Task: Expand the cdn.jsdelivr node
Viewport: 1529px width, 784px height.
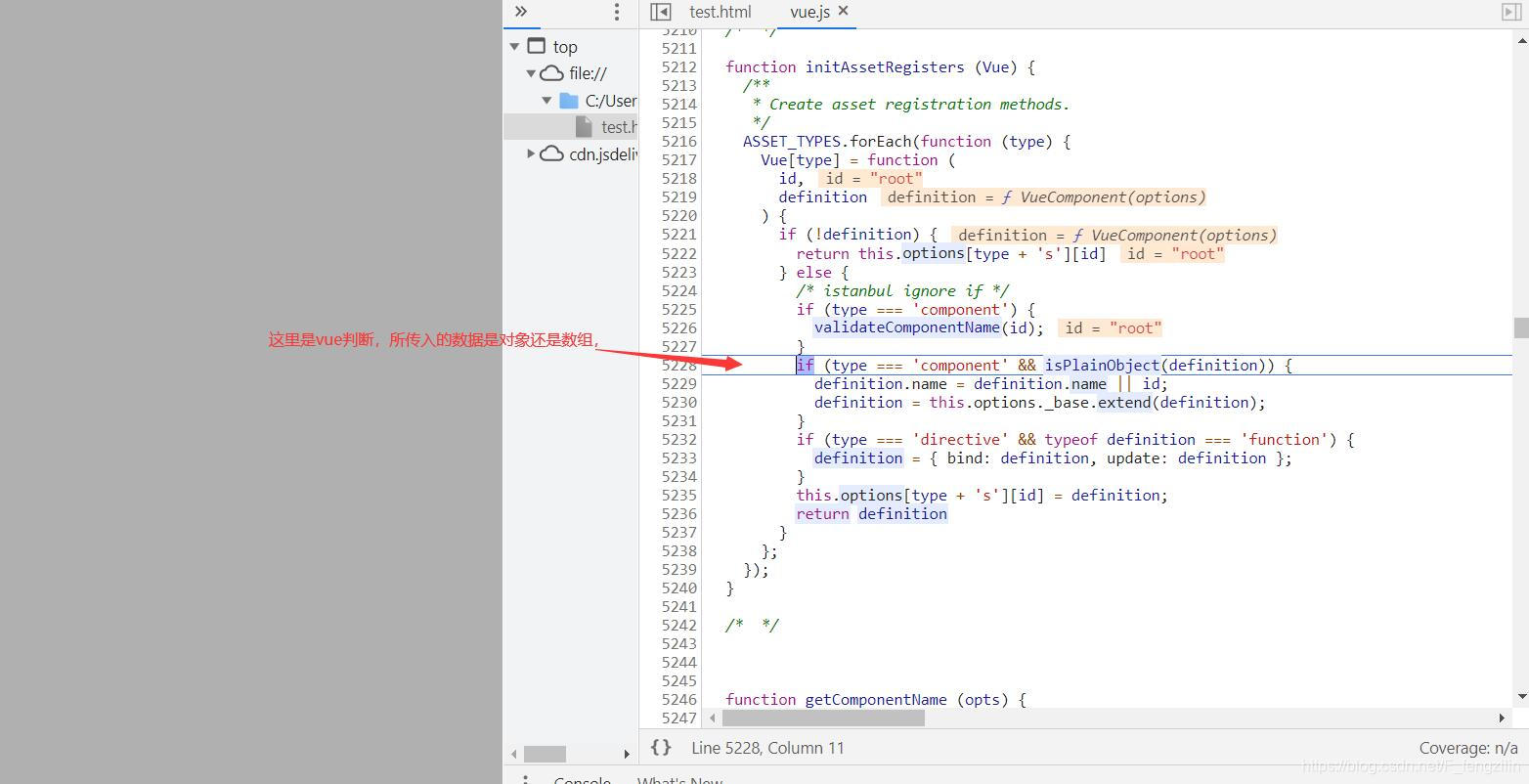Action: click(x=531, y=153)
